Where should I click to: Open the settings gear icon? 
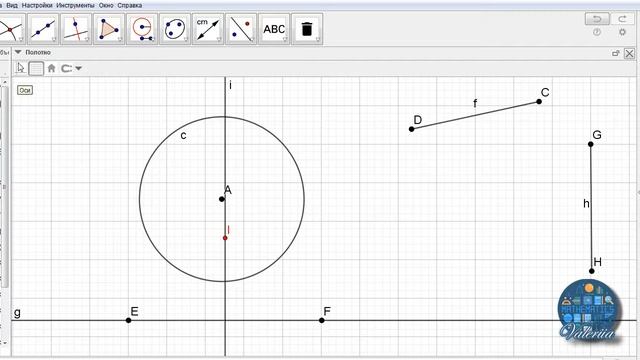click(622, 32)
